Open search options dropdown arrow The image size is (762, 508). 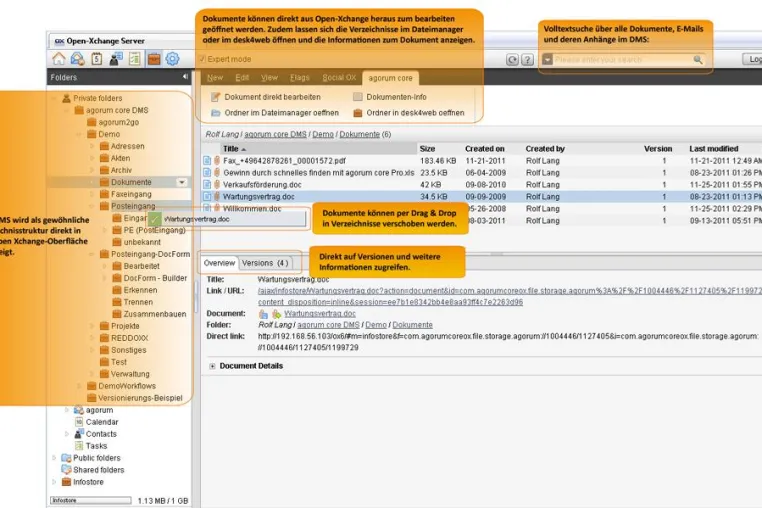click(547, 59)
